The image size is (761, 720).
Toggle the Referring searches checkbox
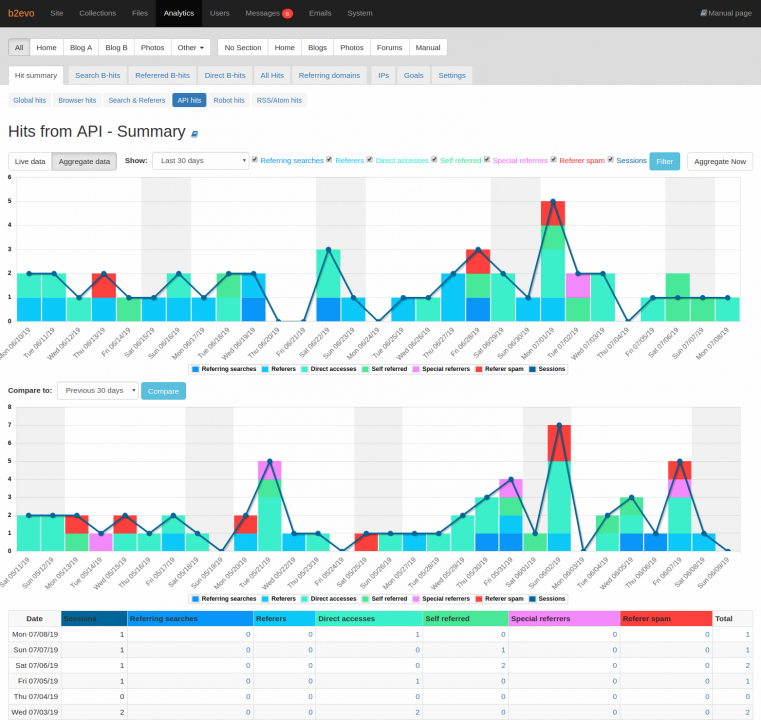click(254, 160)
